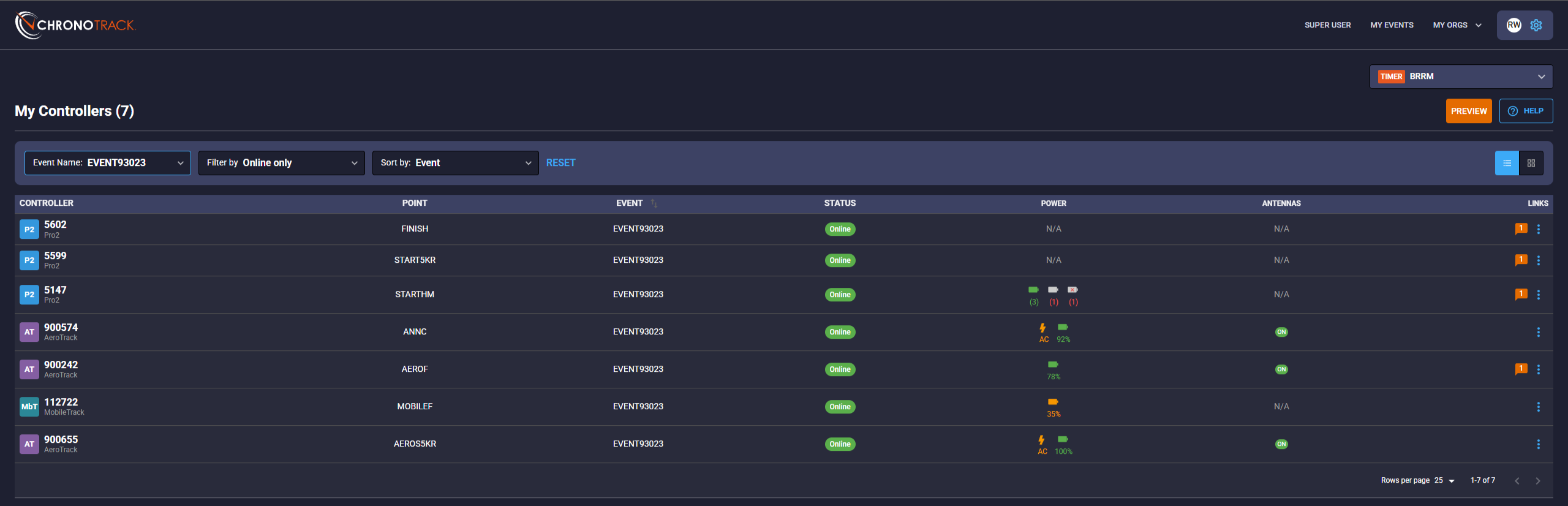Open notification flag for controller 900242

click(x=1521, y=369)
